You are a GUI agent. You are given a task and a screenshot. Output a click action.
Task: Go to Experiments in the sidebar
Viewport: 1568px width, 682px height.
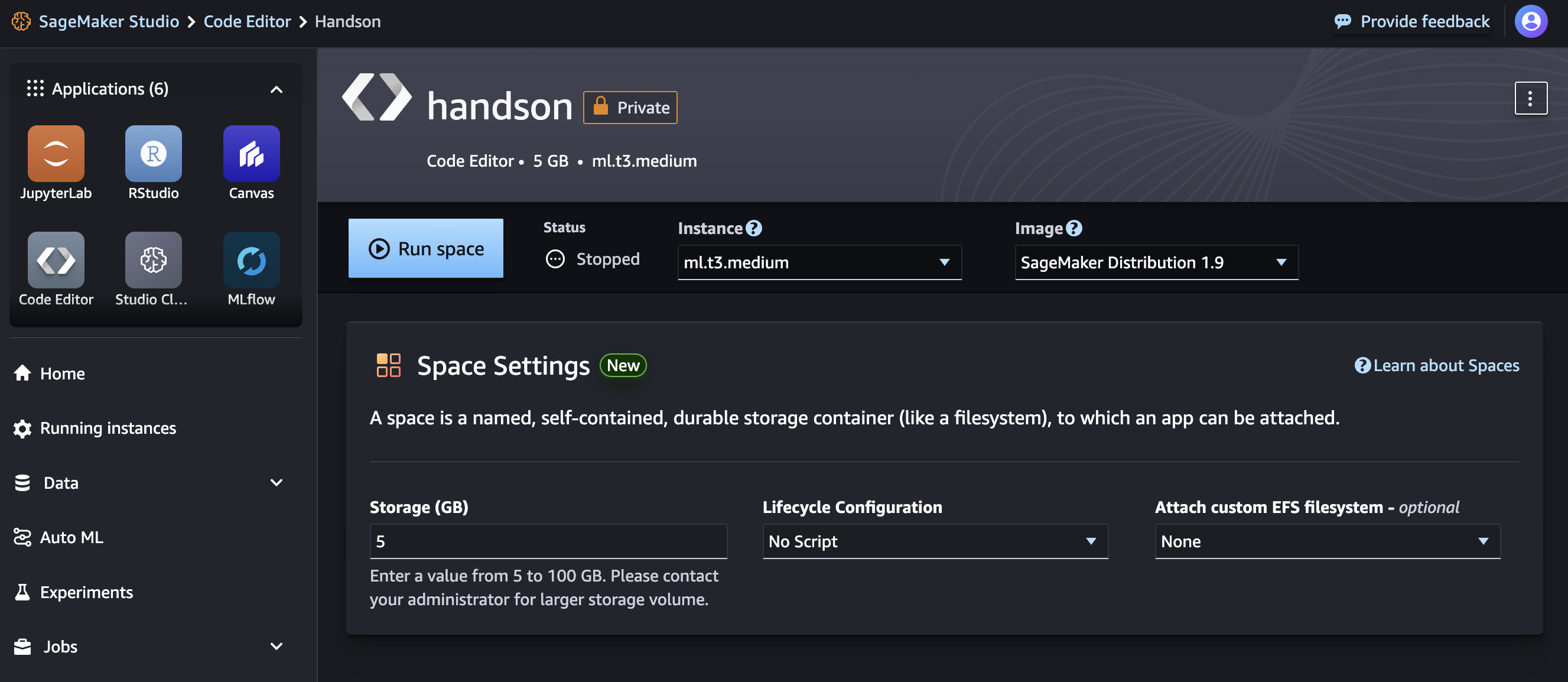coord(86,592)
